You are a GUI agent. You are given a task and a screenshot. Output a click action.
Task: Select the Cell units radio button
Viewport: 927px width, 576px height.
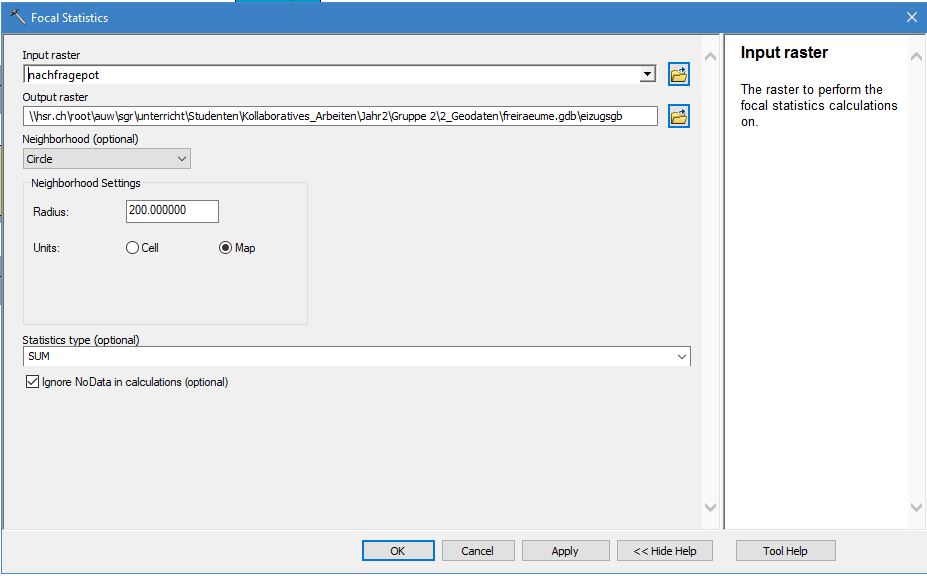coord(132,248)
